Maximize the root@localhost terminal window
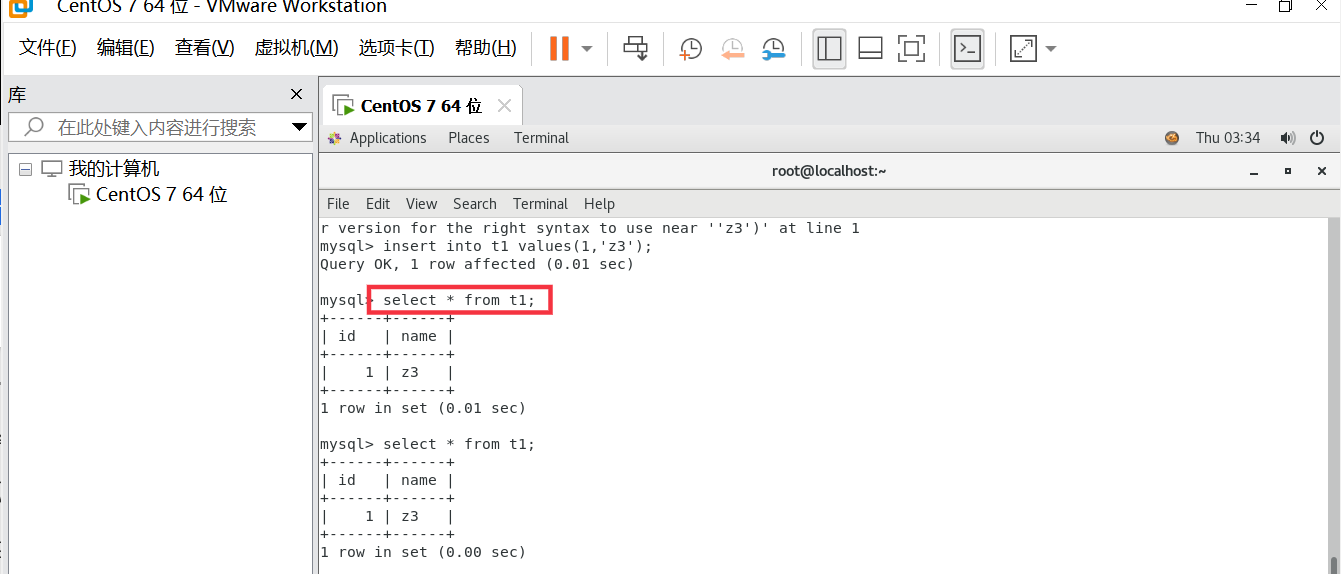The height and width of the screenshot is (575, 1341). click(1288, 171)
